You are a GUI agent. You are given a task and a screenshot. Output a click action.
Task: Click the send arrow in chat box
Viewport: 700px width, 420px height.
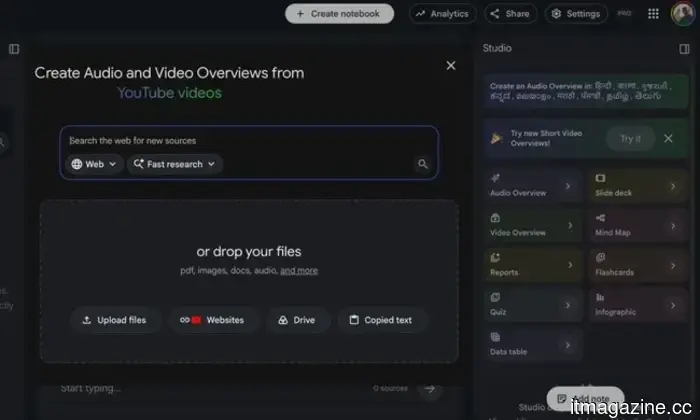pos(430,389)
